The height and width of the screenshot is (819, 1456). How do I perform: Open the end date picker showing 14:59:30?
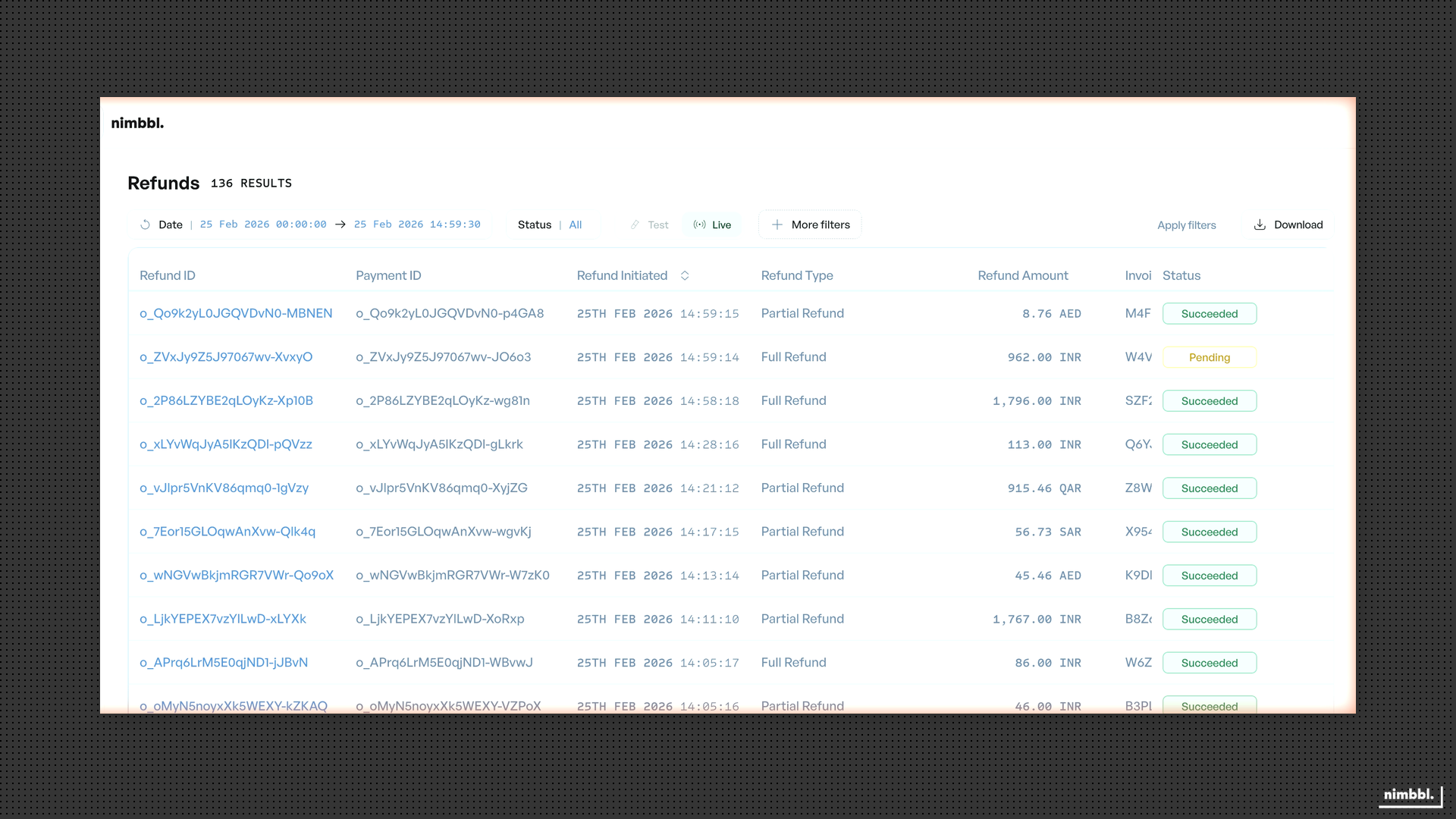[x=416, y=224]
